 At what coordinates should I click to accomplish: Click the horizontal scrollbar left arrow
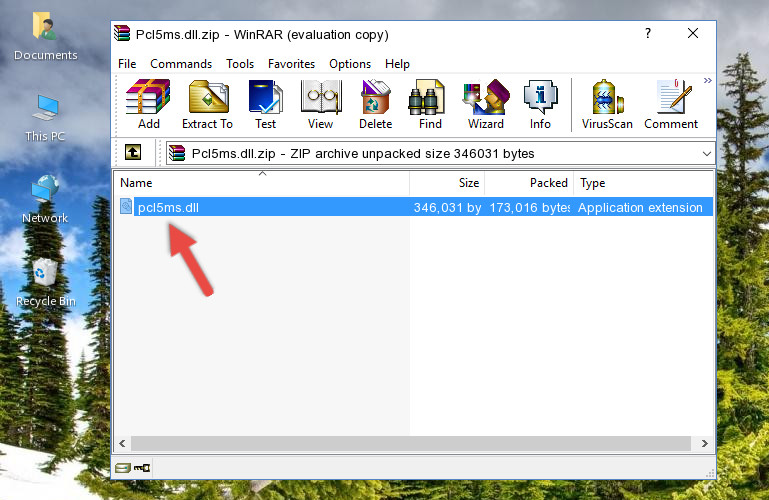click(123, 444)
